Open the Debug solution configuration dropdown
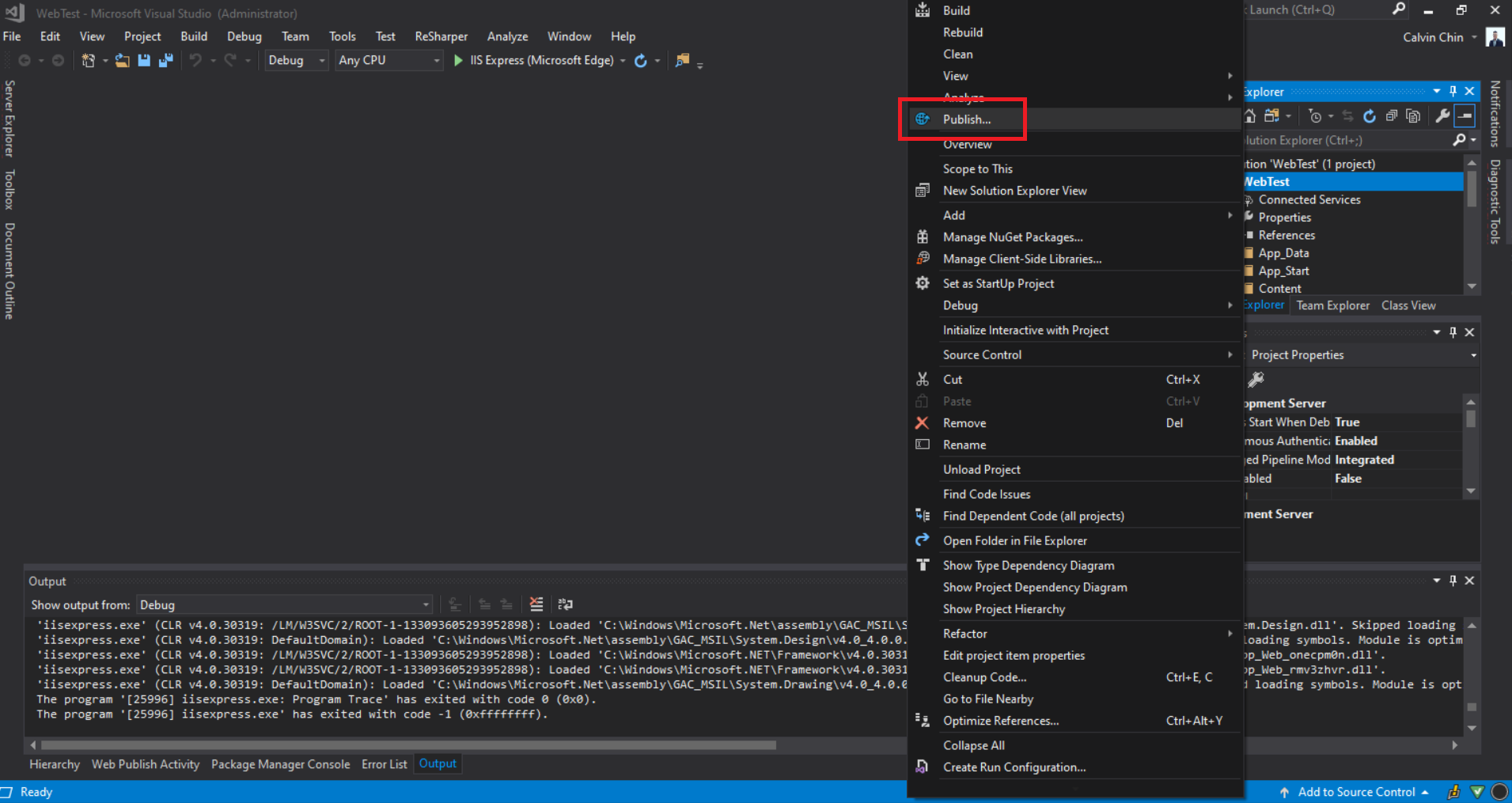Viewport: 1512px width, 803px height. coord(296,60)
